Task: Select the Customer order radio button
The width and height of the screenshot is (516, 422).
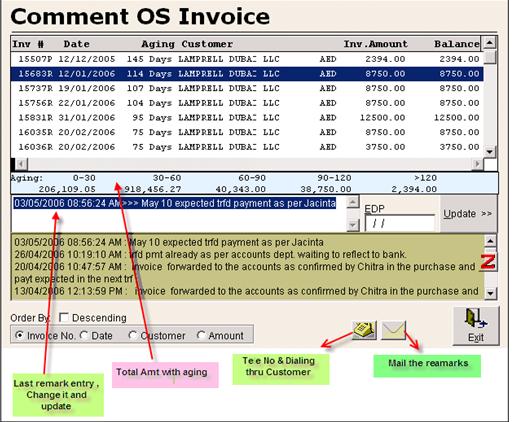Action: pos(133,335)
